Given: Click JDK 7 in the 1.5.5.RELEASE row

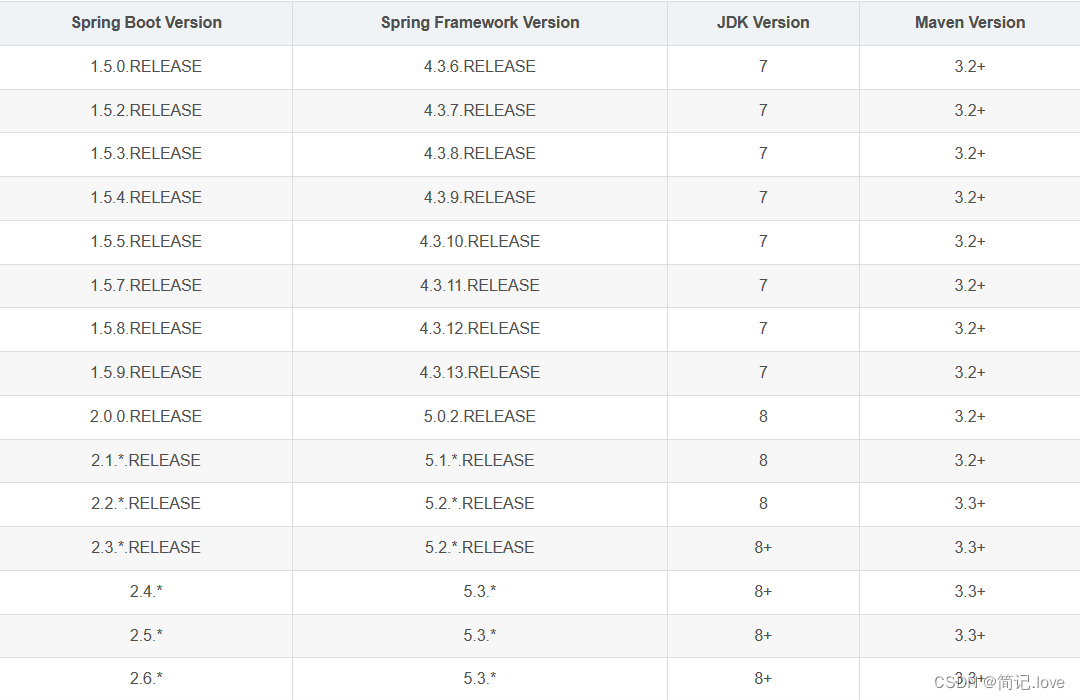Looking at the screenshot, I should [x=763, y=242].
